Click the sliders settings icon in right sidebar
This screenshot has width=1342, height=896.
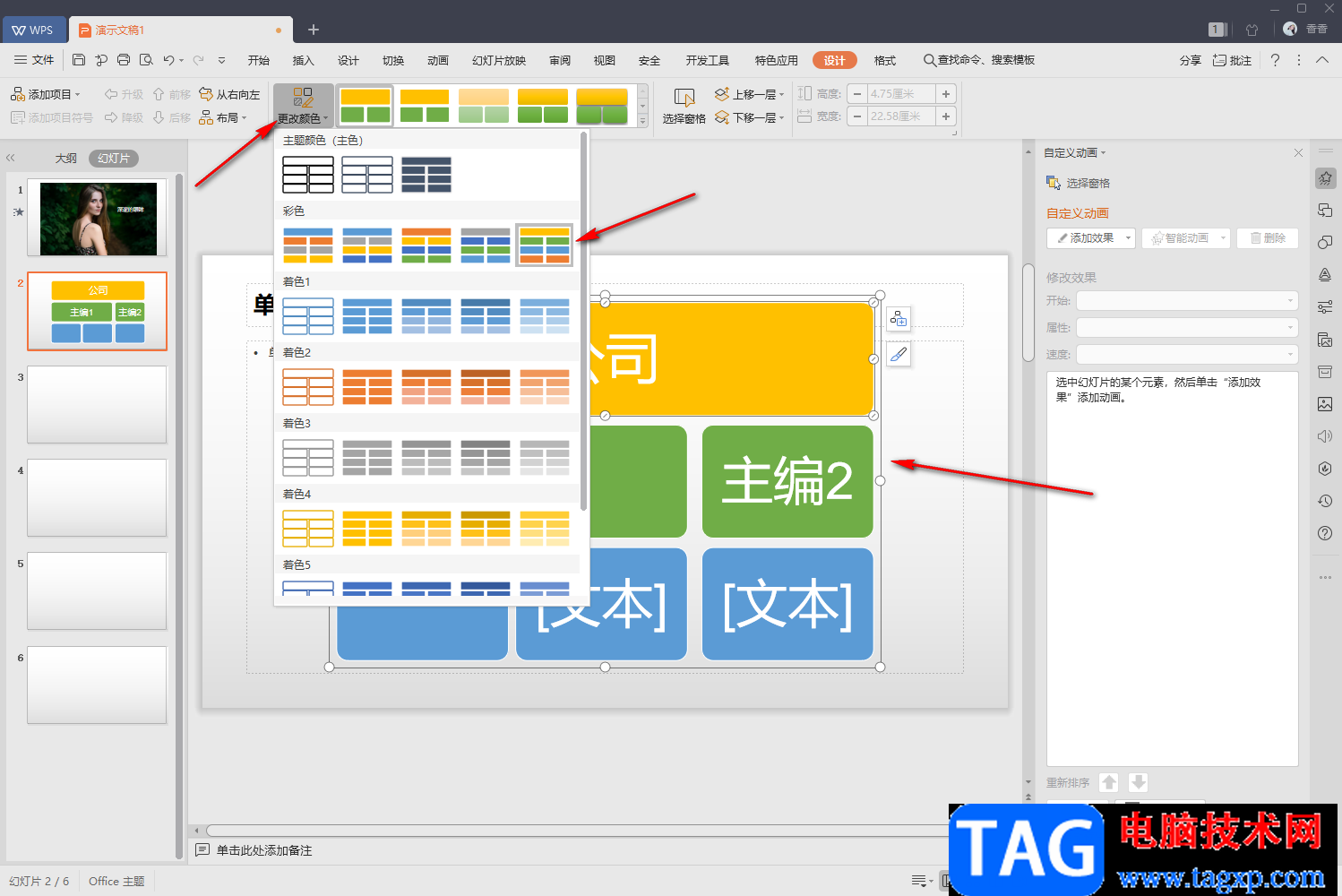[1325, 307]
